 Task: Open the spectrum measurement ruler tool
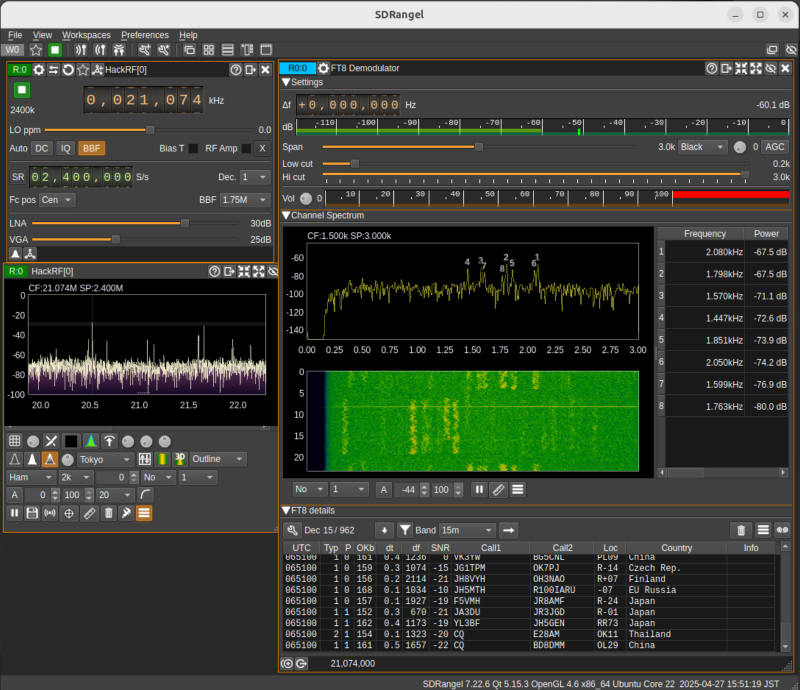coord(89,513)
